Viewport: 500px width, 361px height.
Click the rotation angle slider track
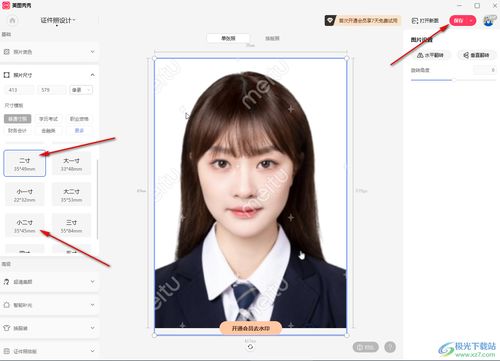point(453,80)
